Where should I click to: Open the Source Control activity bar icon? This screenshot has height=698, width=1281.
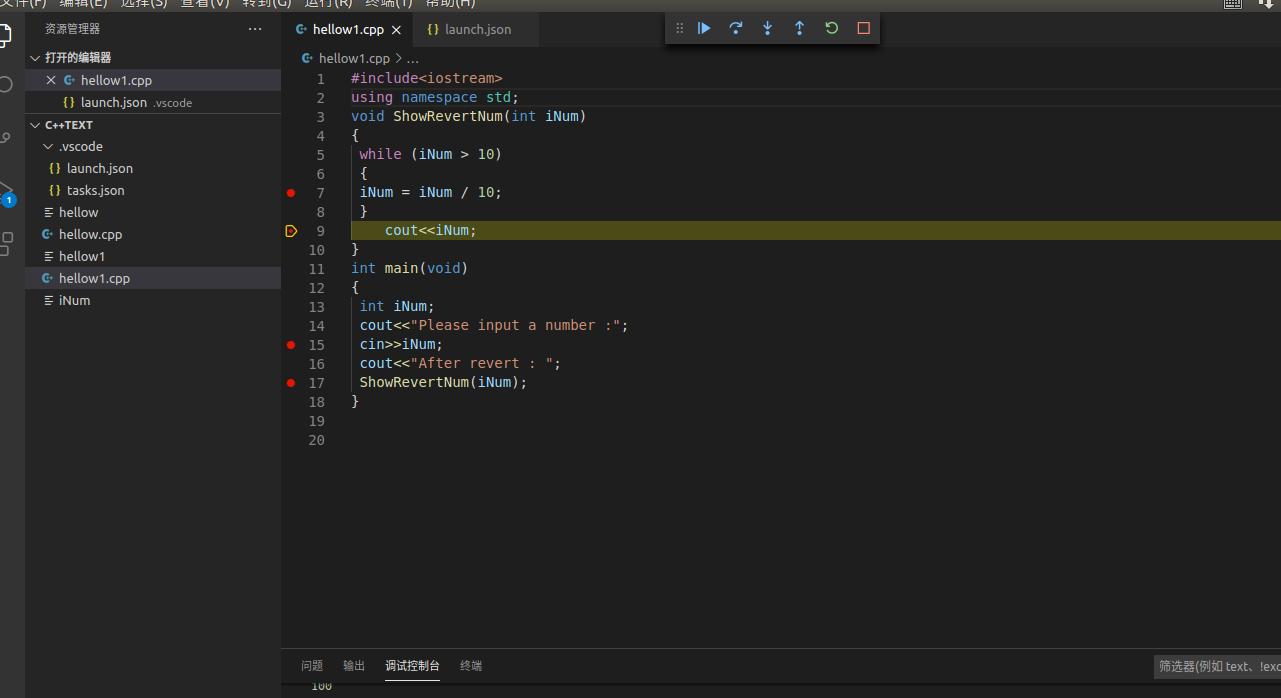point(5,137)
